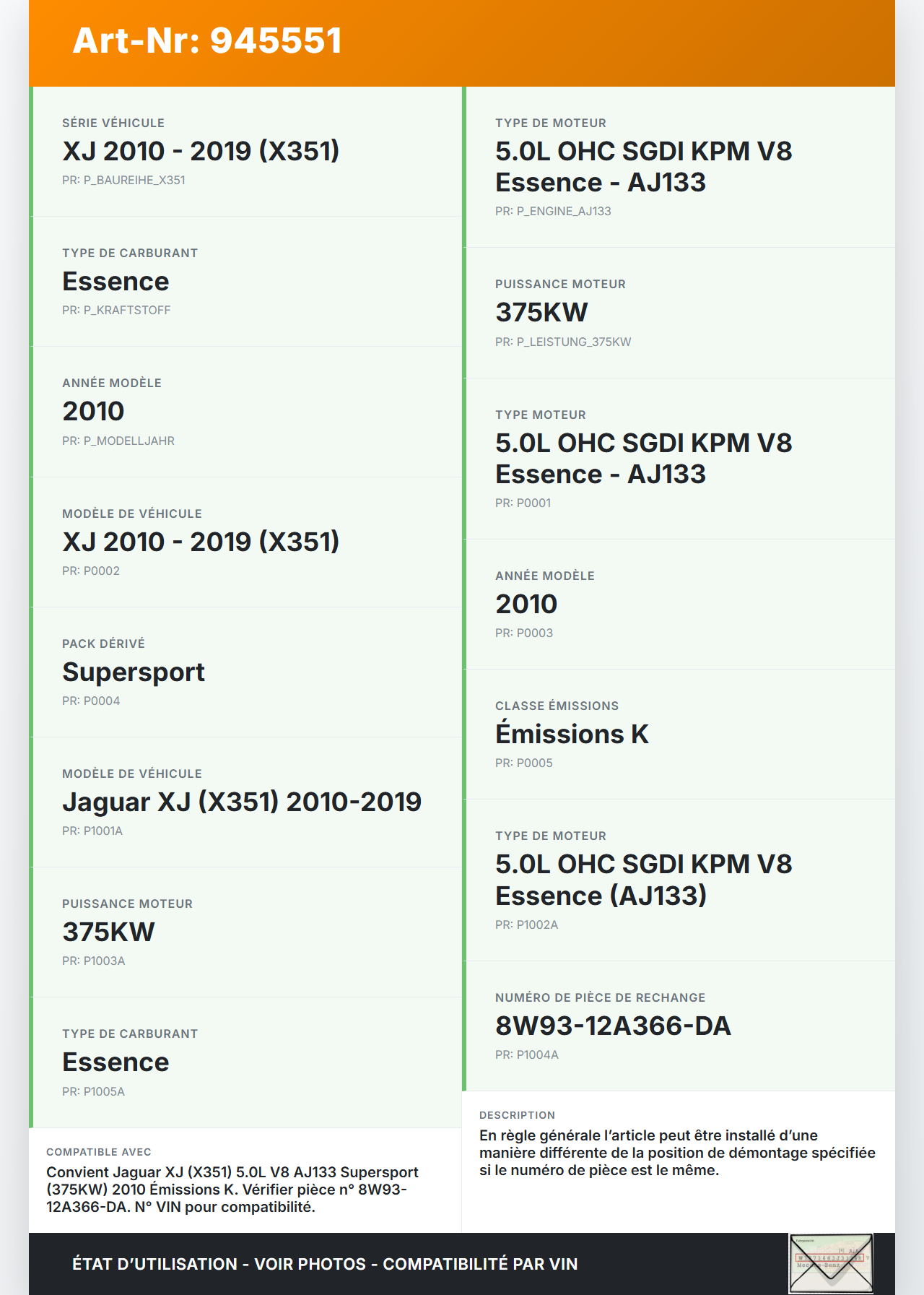This screenshot has height=1295, width=924.
Task: Select the Série Véhicule XJ 2010 - 2019 value
Action: pos(201,151)
